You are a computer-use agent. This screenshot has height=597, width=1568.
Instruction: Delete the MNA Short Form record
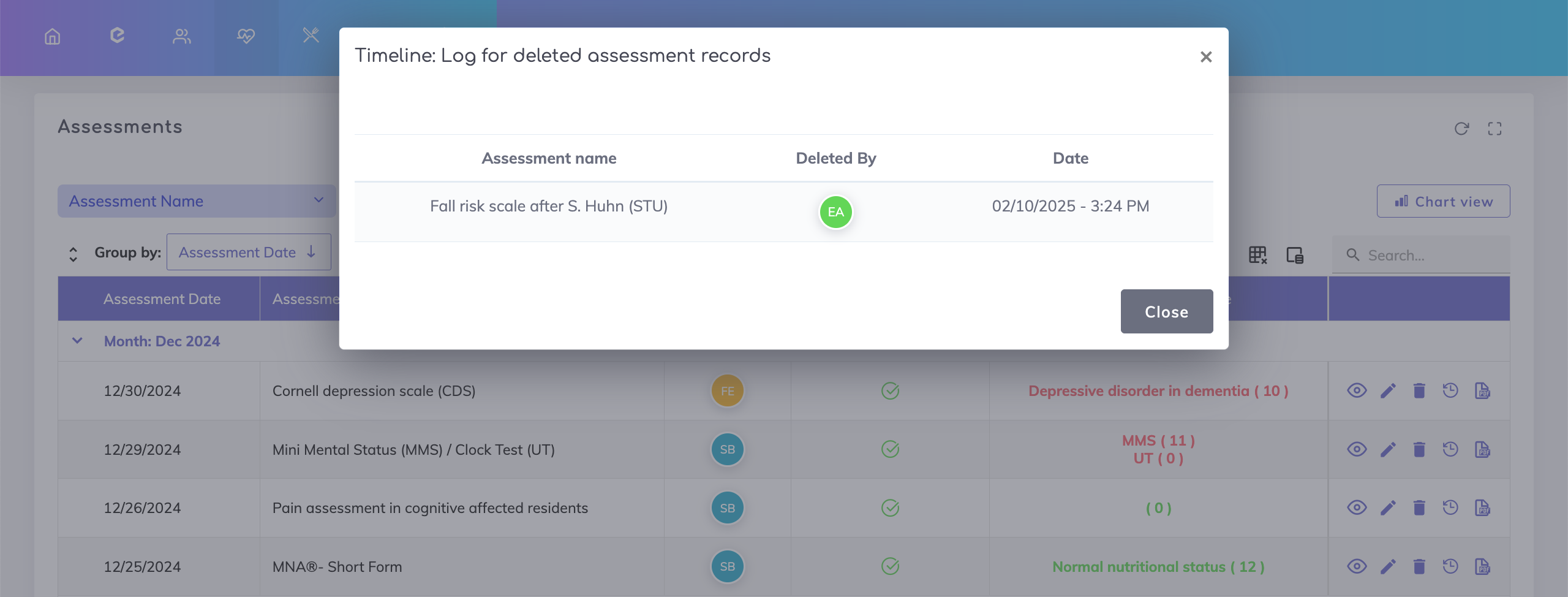pos(1419,566)
